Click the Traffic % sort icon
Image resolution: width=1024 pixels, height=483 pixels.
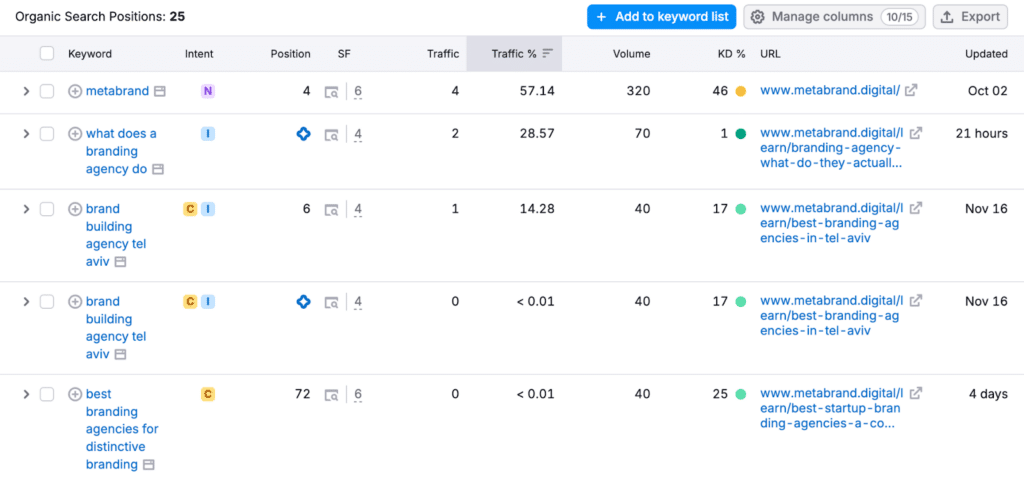click(x=548, y=54)
